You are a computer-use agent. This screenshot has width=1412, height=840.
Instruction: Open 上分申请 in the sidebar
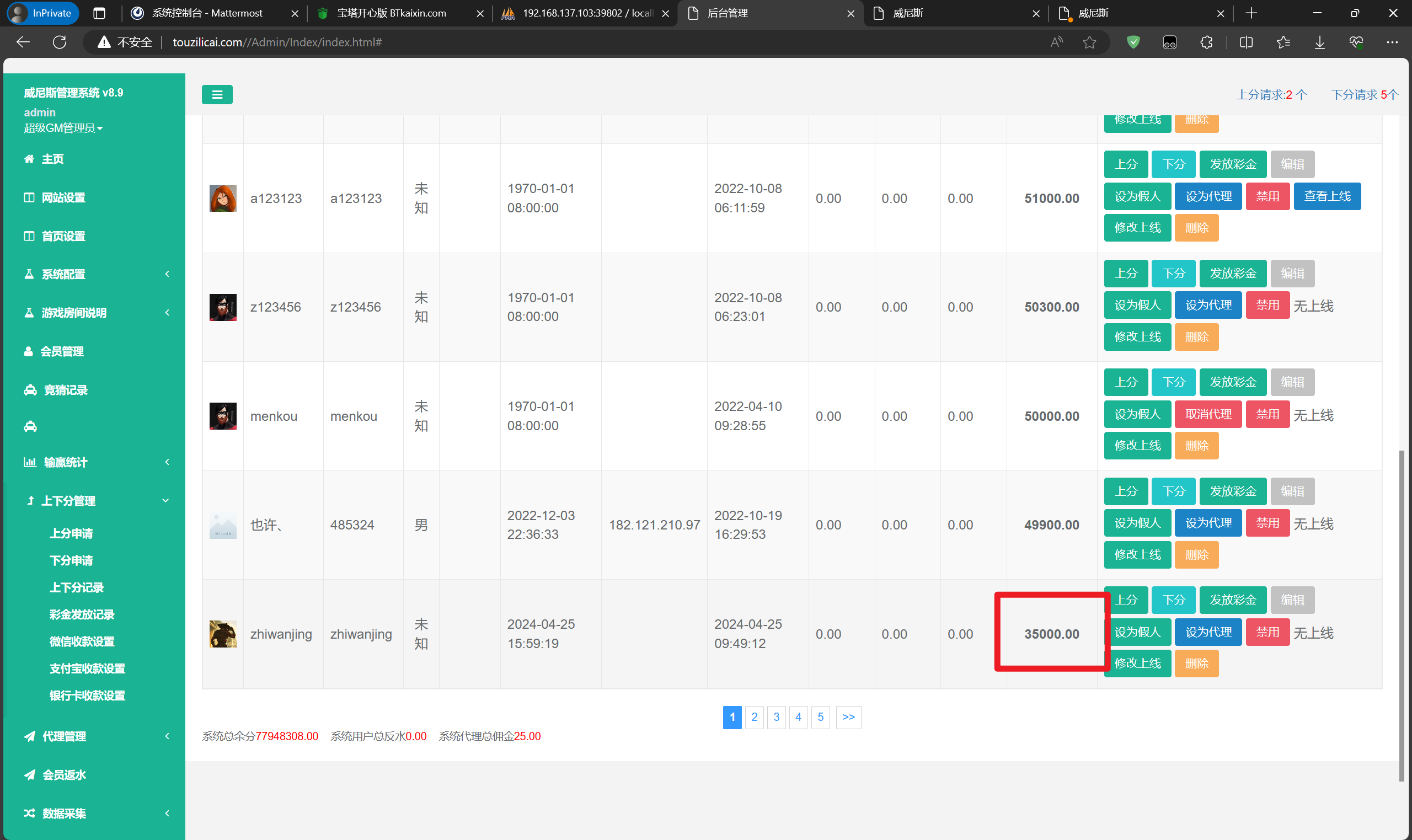point(71,533)
